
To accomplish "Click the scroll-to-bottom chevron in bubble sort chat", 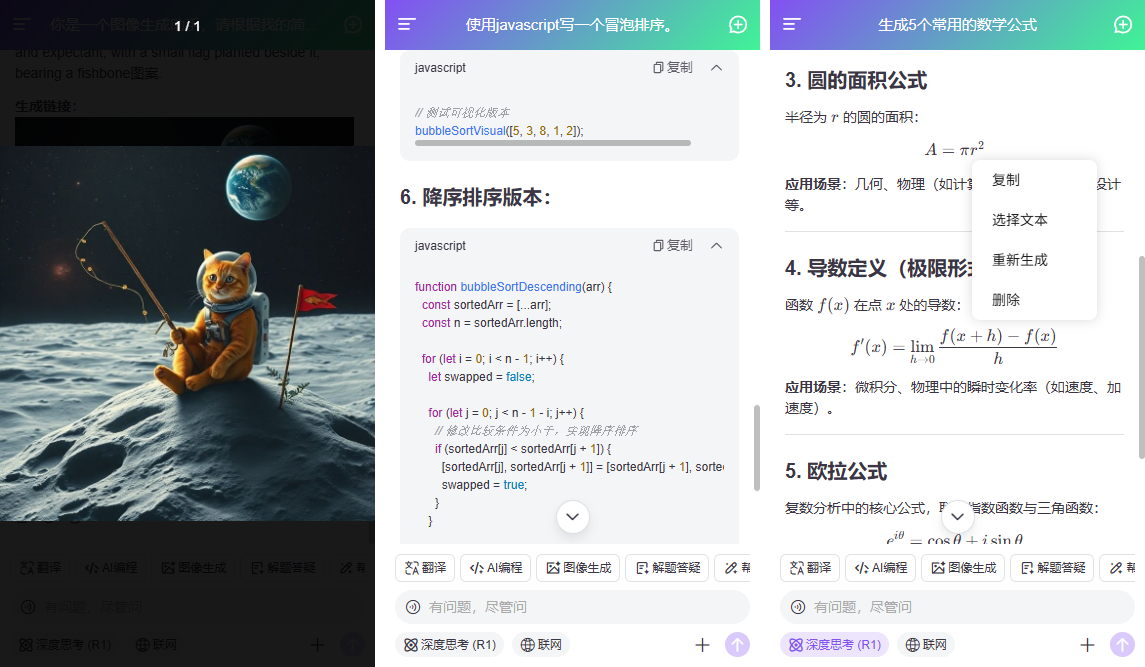I will [572, 517].
